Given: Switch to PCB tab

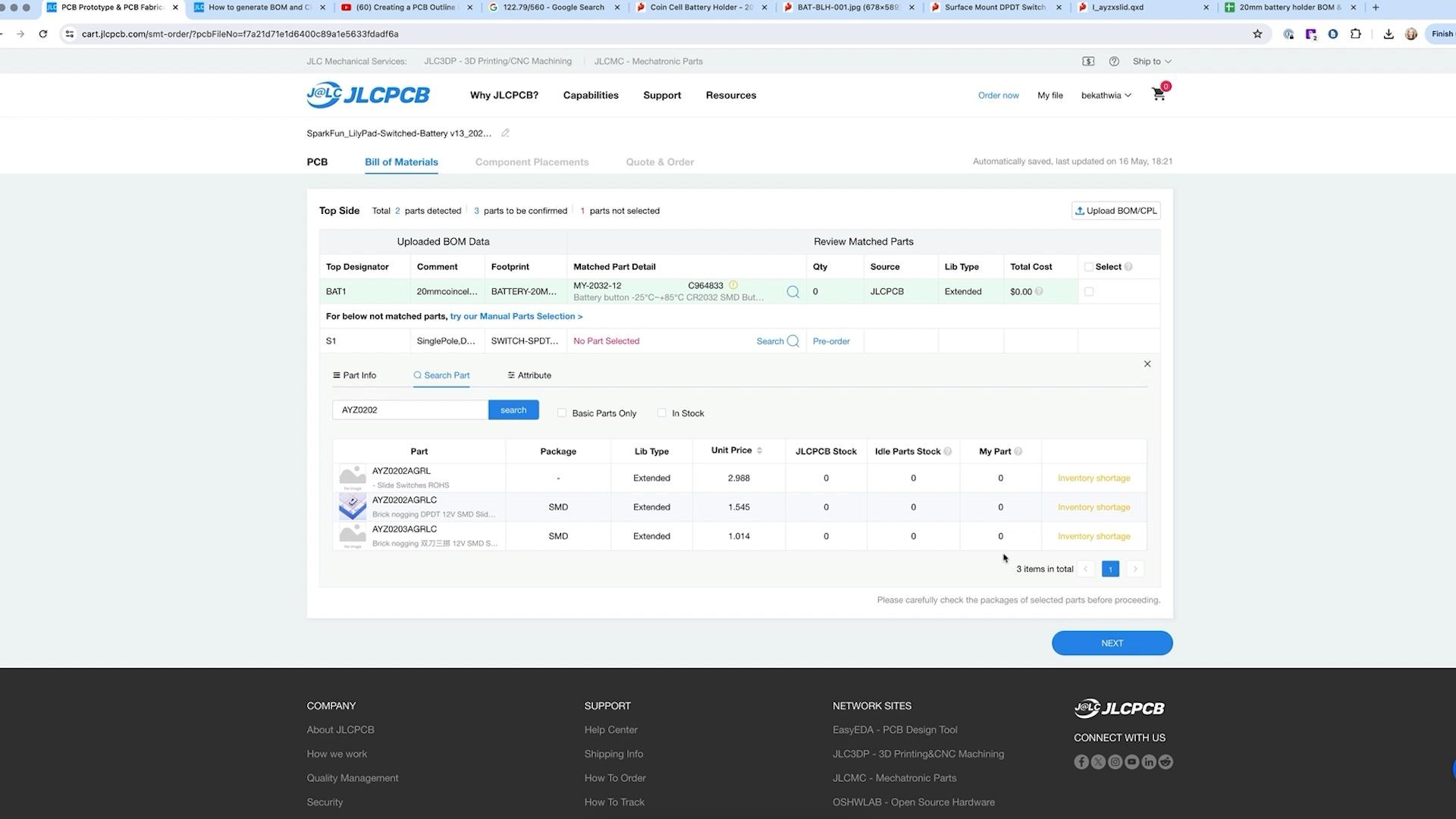Looking at the screenshot, I should (x=317, y=162).
